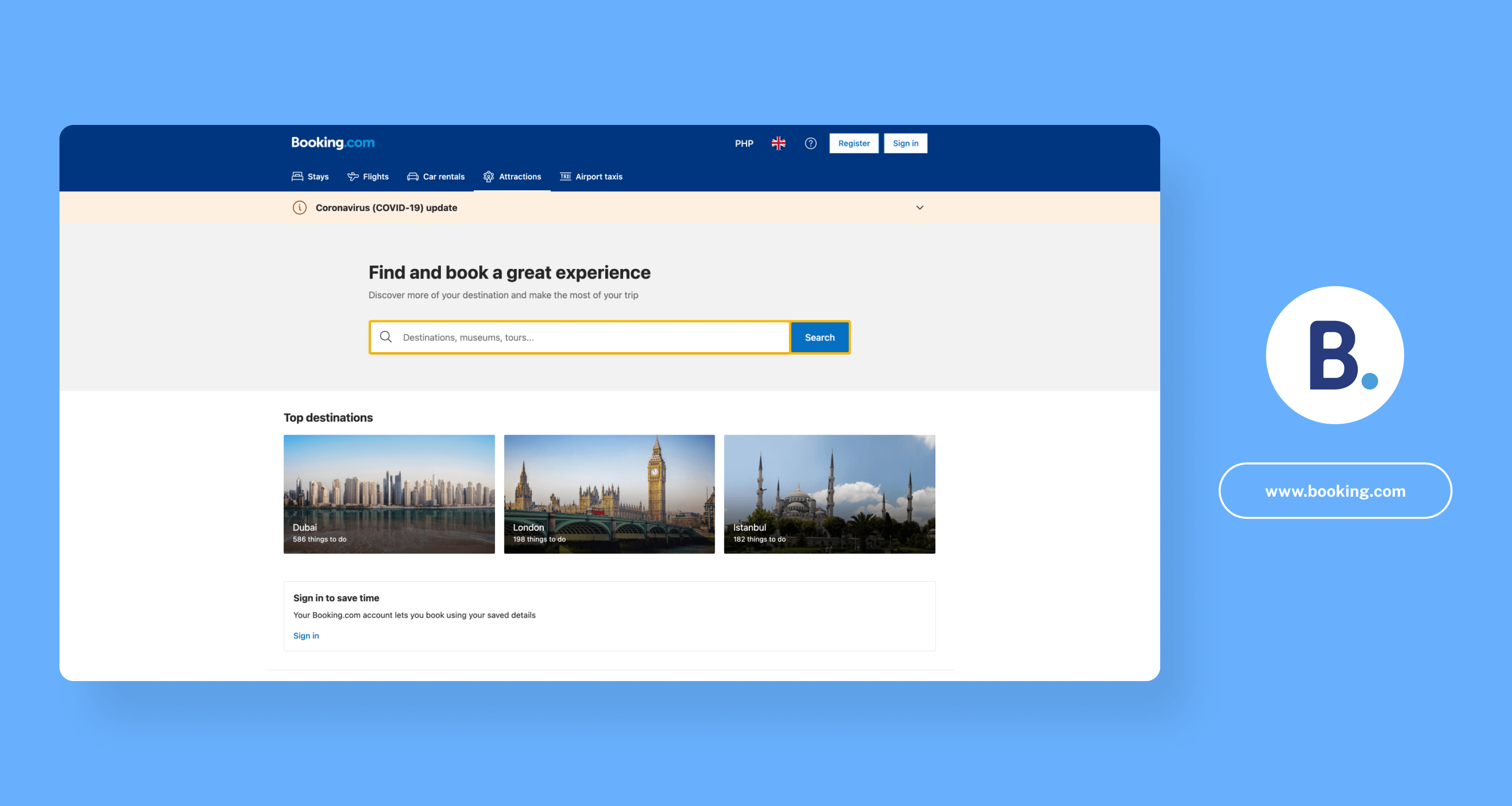Click the airplane icon beside Flights
Viewport: 1512px width, 806px height.
pos(353,176)
